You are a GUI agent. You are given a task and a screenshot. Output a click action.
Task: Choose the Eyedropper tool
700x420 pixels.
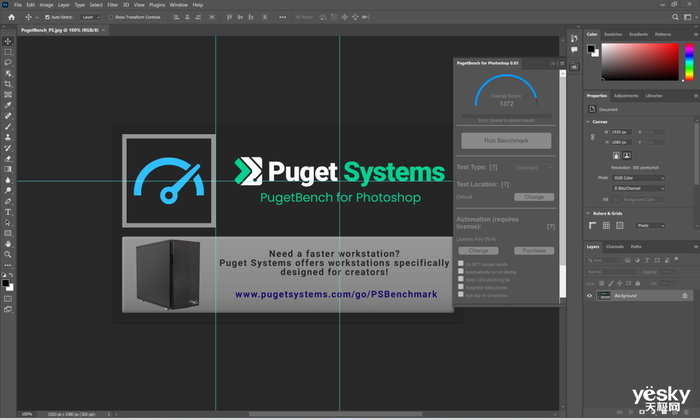point(8,105)
